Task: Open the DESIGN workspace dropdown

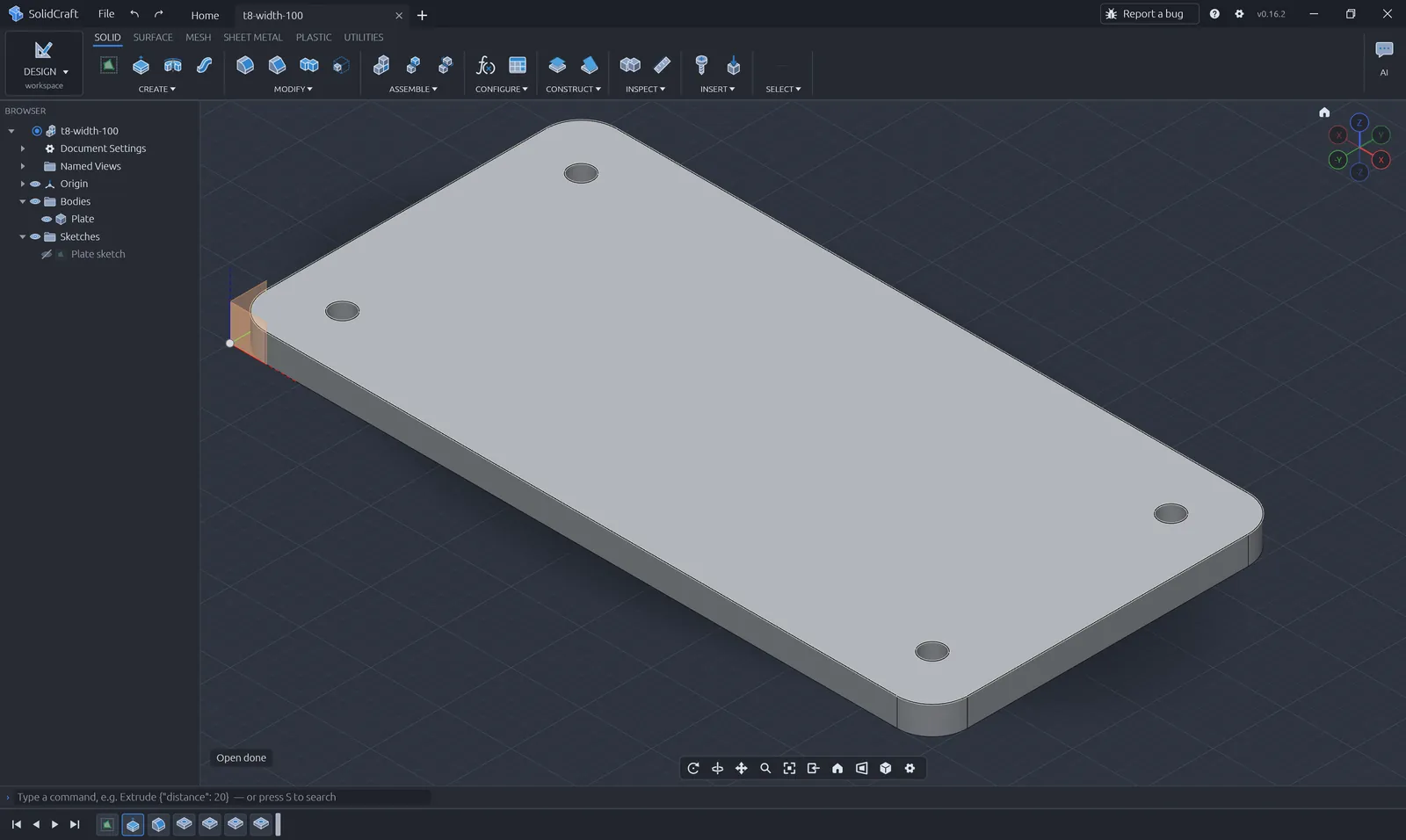Action: coord(44,63)
